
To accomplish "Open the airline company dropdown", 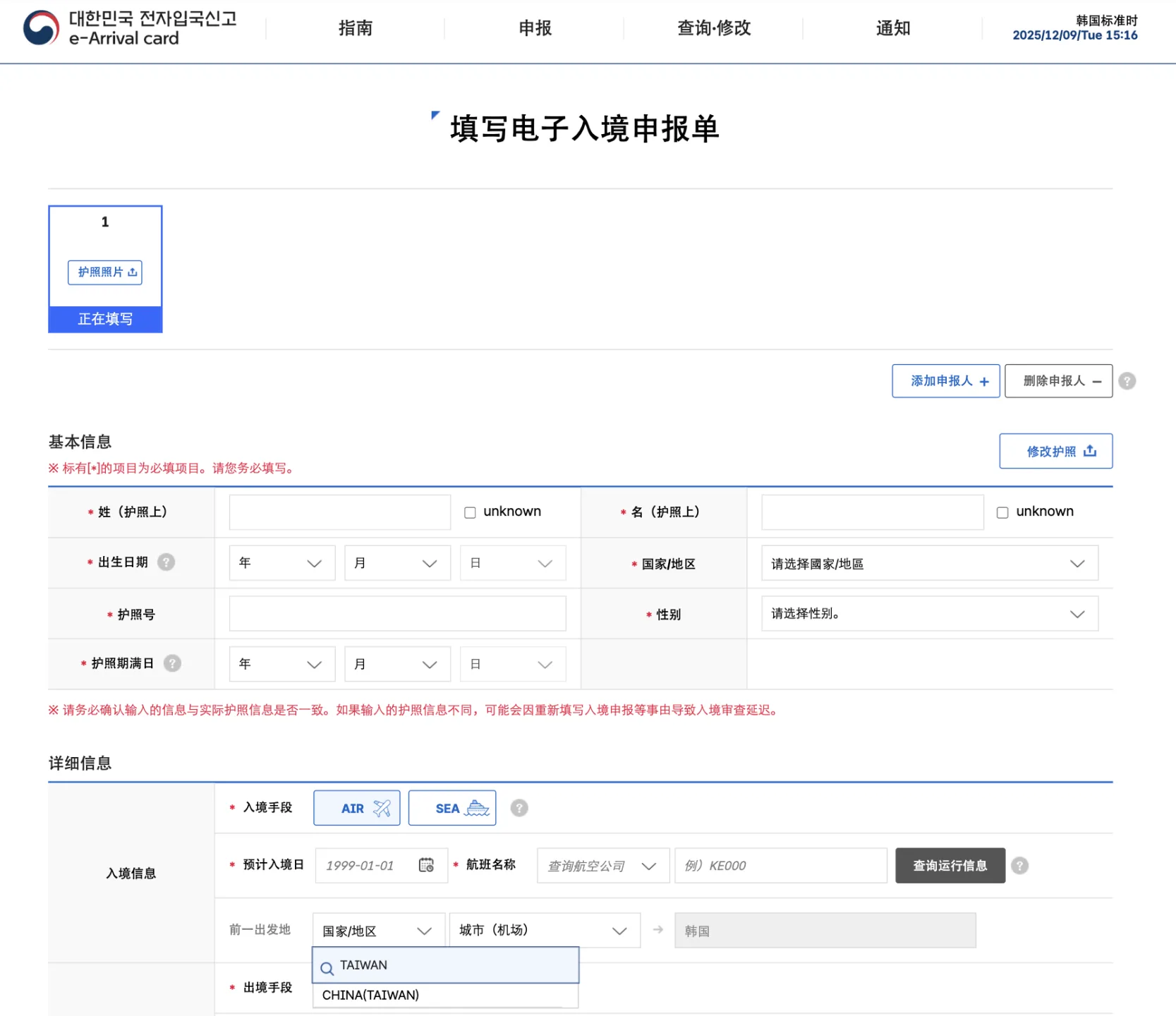I will click(602, 865).
